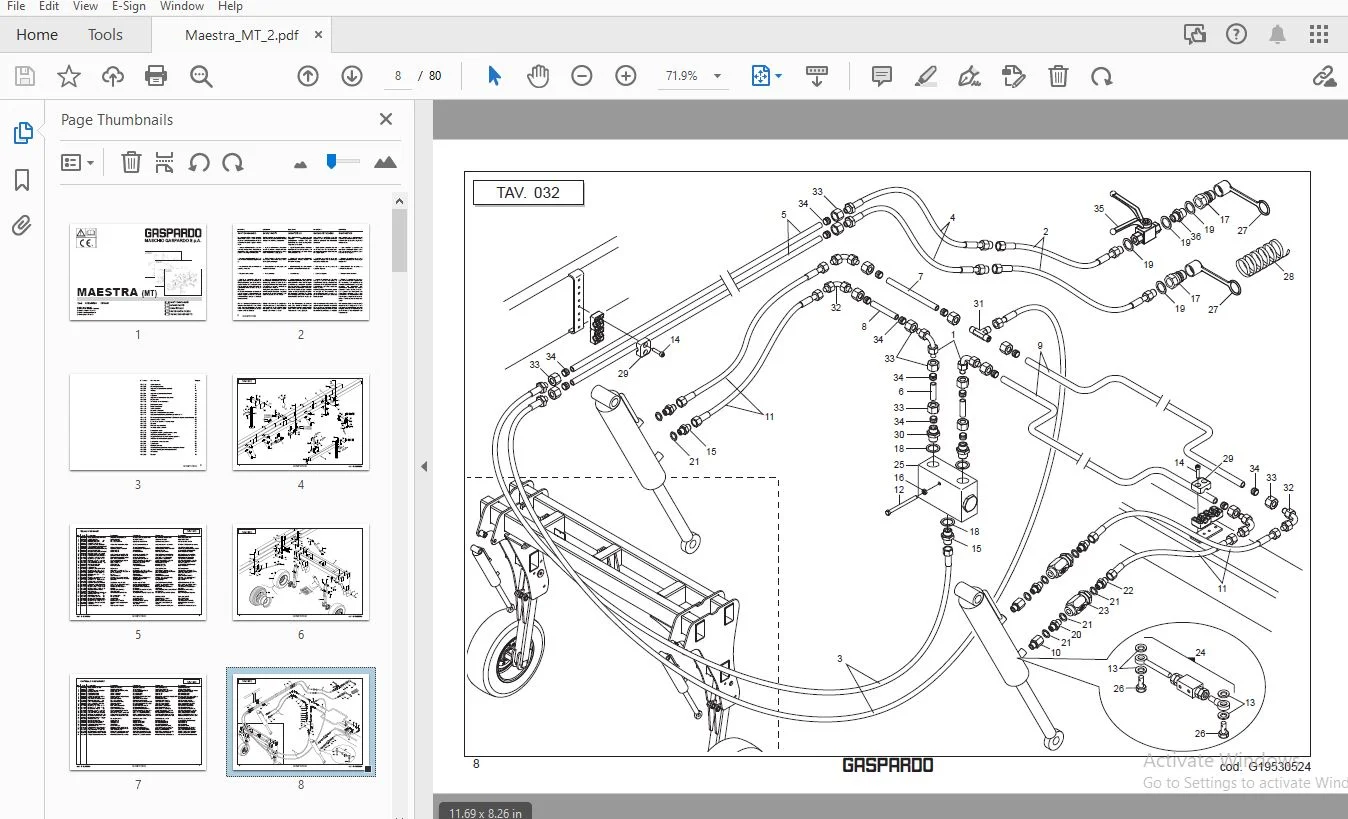Screen dimensions: 1348x819
Task: Open the File menu
Action: click(x=16, y=6)
